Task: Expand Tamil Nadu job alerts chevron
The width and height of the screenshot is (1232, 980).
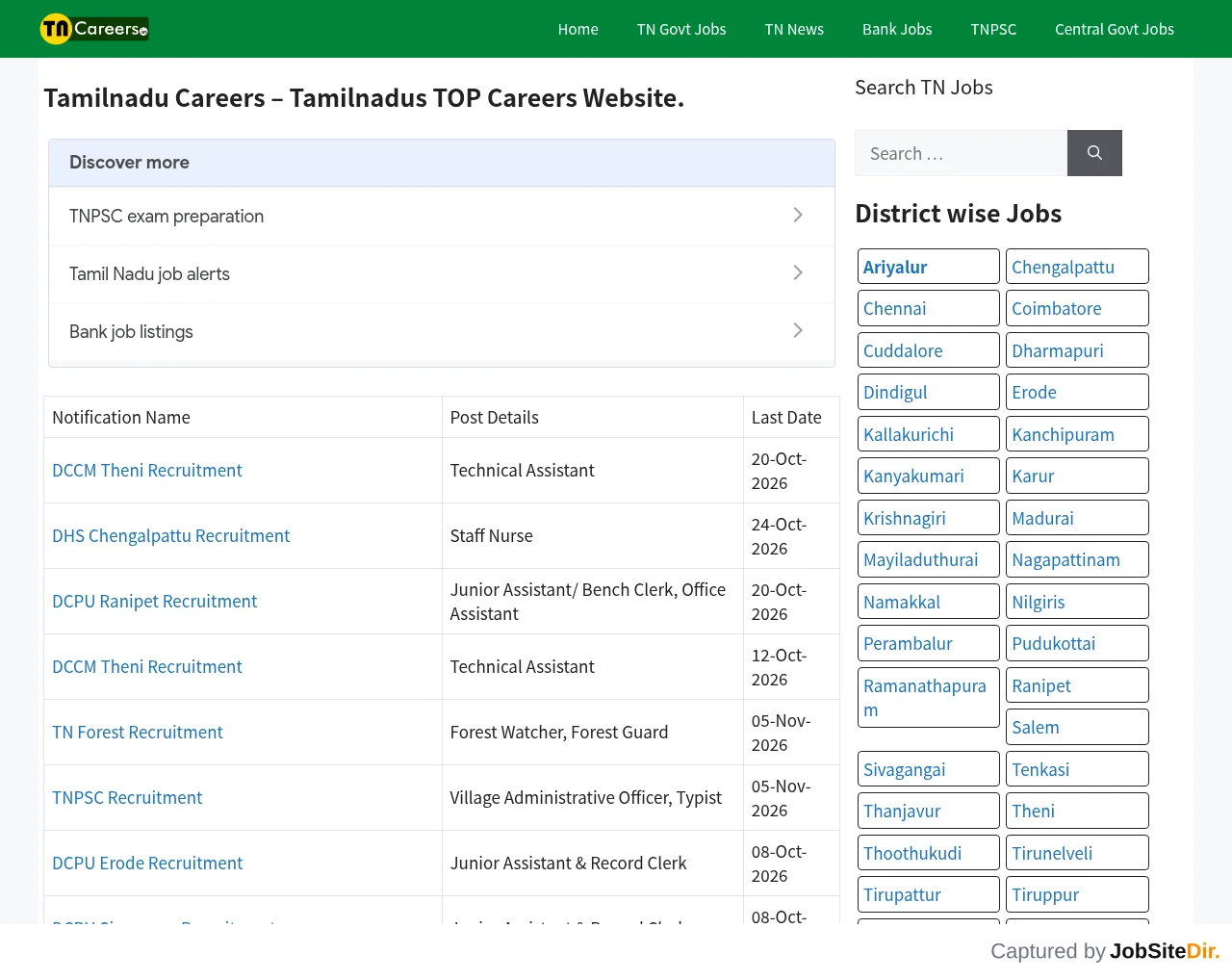Action: pyautogui.click(x=798, y=272)
